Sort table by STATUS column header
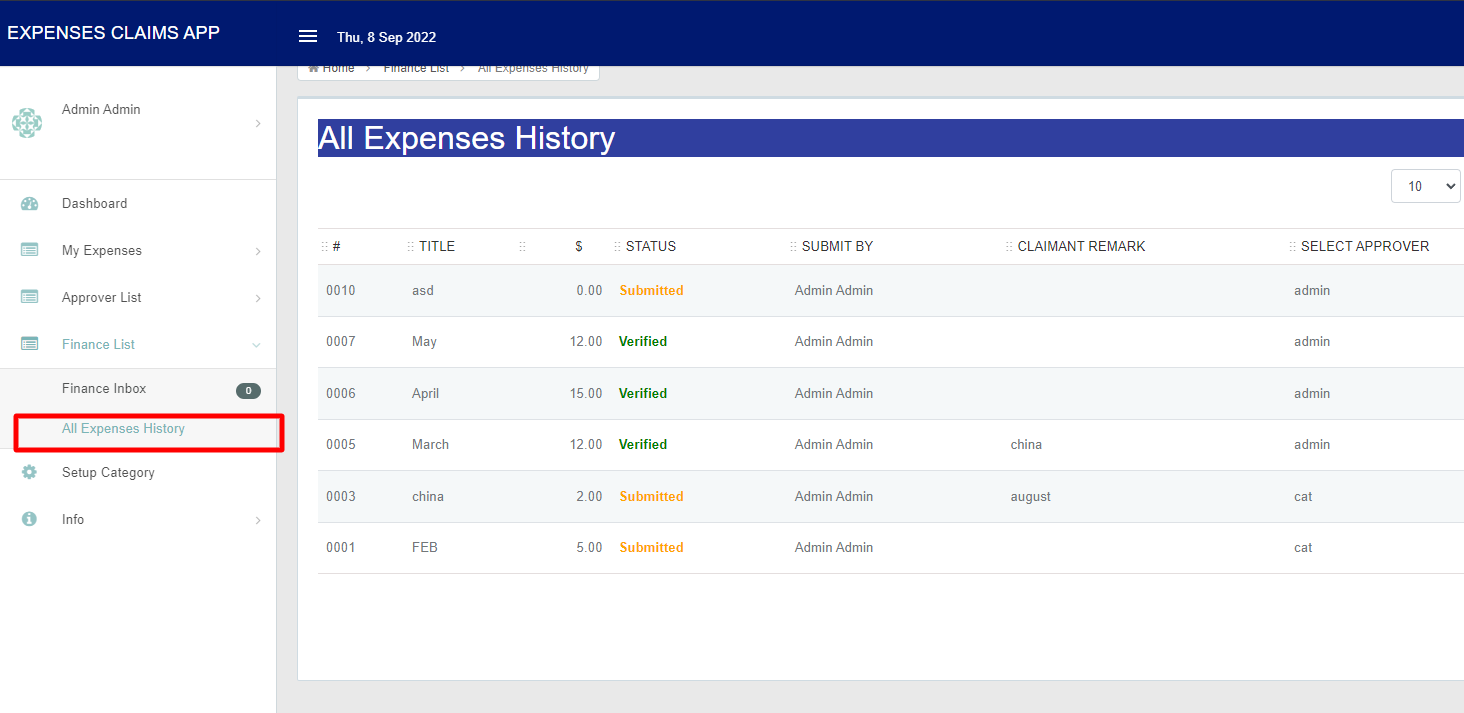Viewport: 1464px width, 713px height. point(650,246)
